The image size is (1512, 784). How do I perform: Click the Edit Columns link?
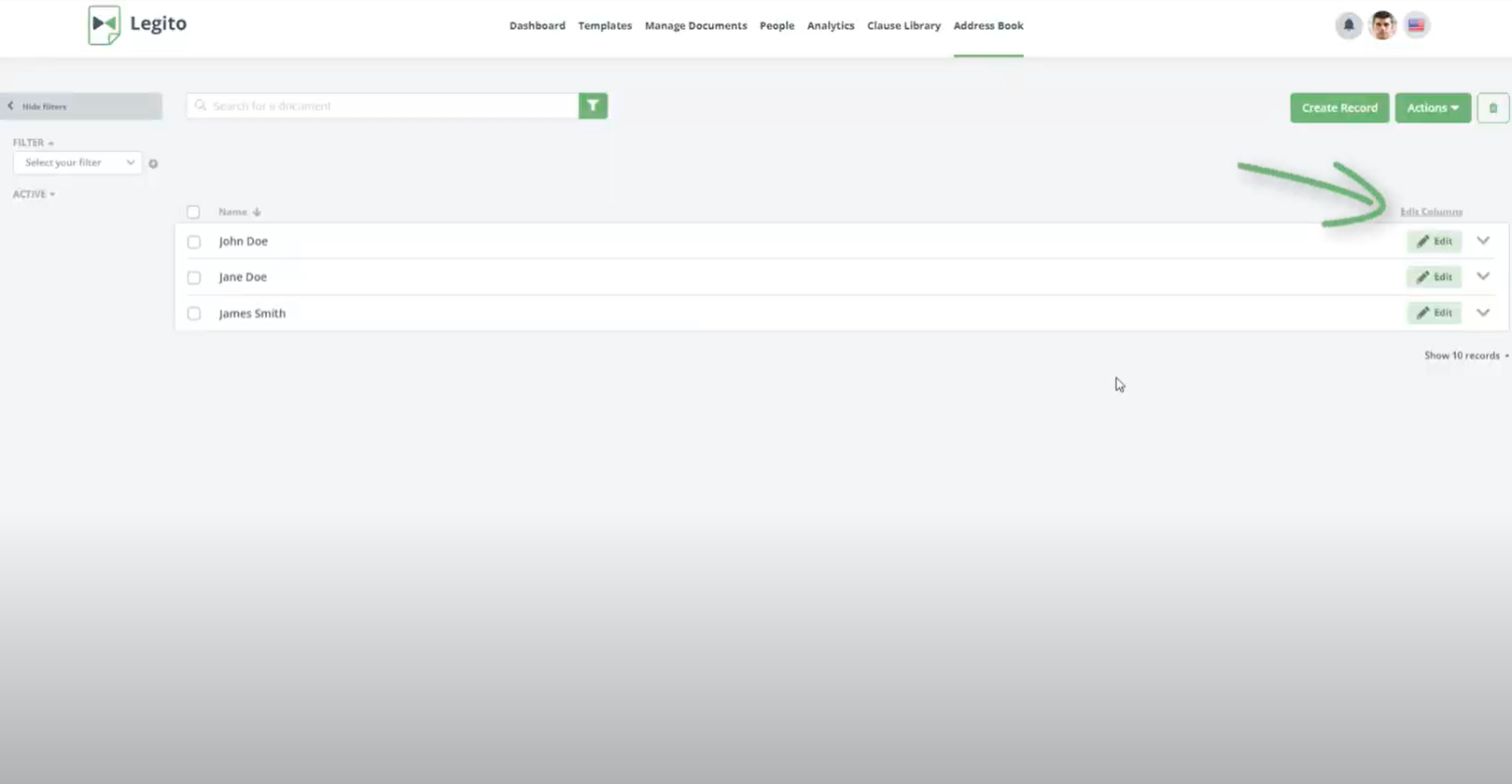click(1430, 212)
